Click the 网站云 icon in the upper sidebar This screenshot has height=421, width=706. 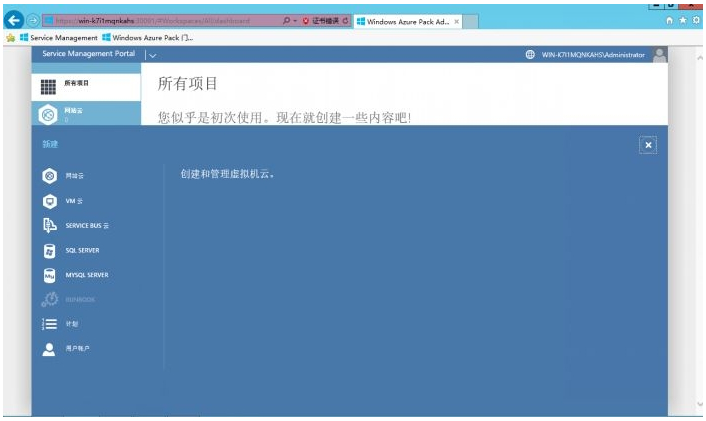click(48, 114)
